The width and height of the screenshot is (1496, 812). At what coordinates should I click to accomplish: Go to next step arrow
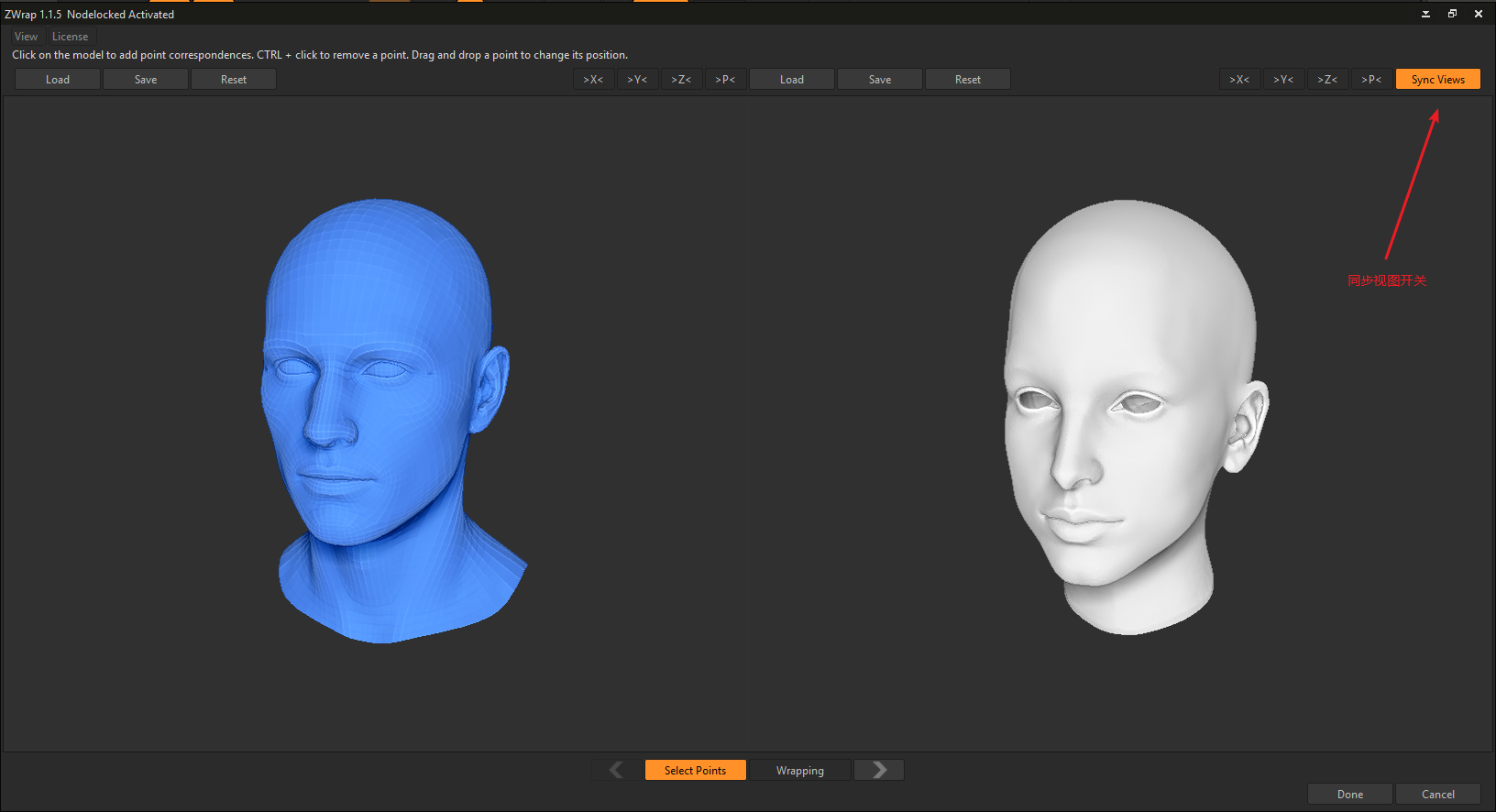879,770
